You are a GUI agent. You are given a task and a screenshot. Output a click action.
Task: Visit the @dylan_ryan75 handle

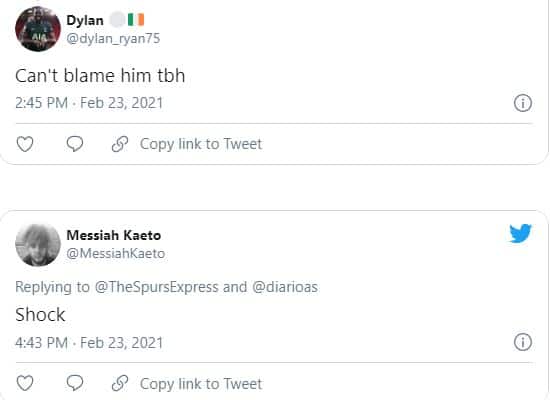pos(113,39)
